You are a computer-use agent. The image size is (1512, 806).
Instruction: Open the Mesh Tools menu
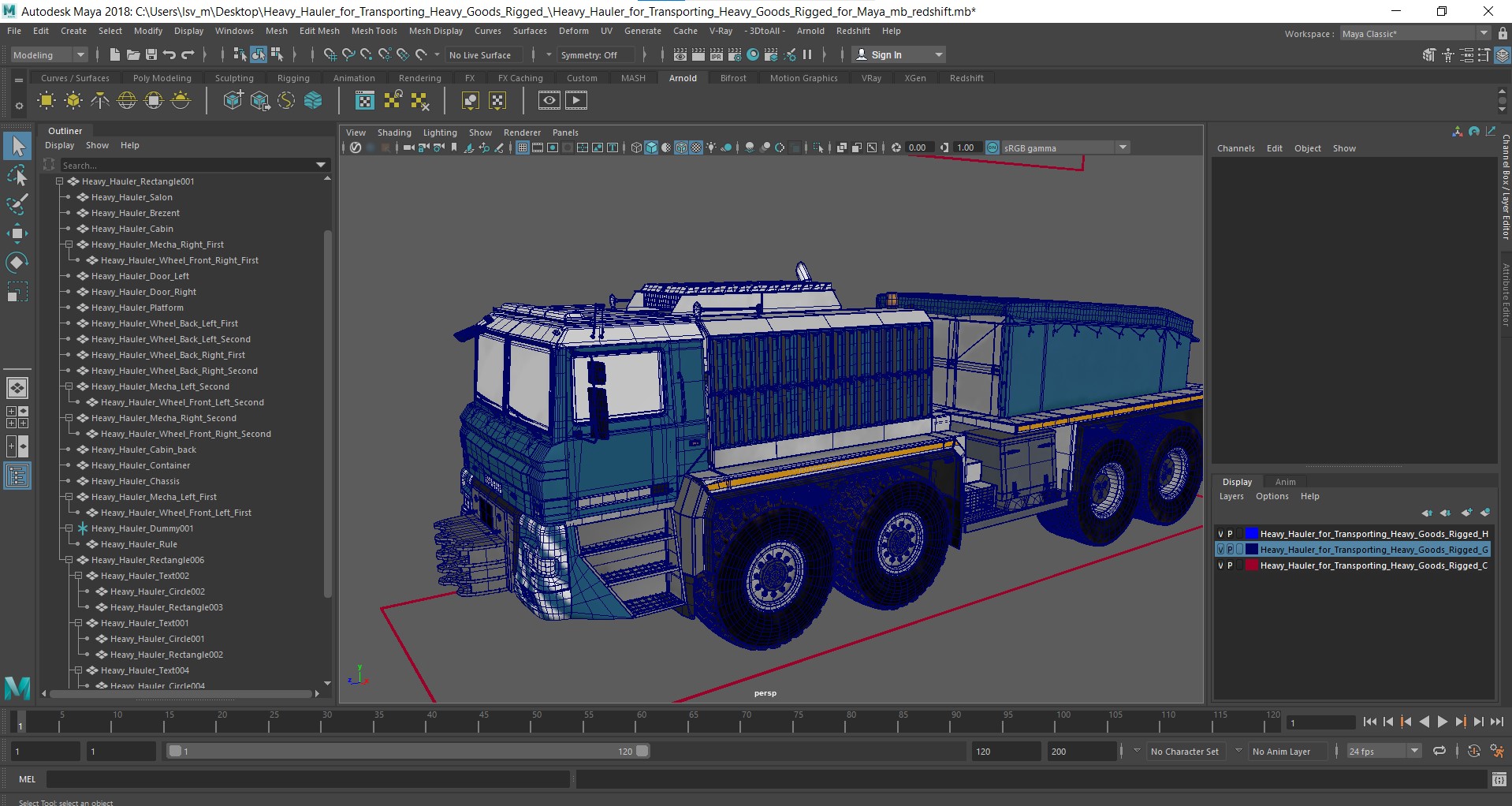point(374,31)
